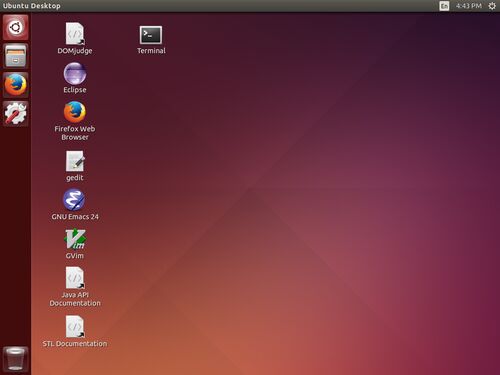Select the "Eclipse" label text
The height and width of the screenshot is (375, 500).
pos(75,90)
